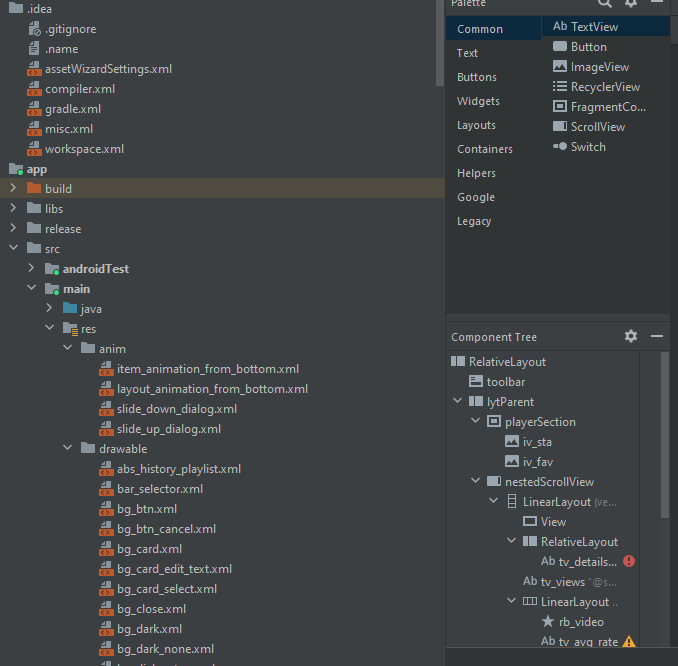The height and width of the screenshot is (666, 678).
Task: Click the error icon beside tv_details
Action: pos(629,561)
